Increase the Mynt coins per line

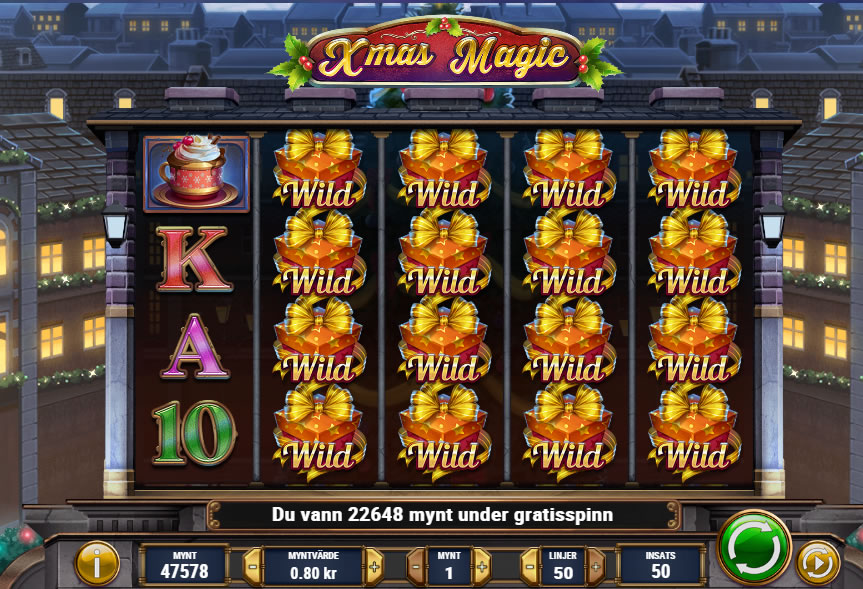482,566
